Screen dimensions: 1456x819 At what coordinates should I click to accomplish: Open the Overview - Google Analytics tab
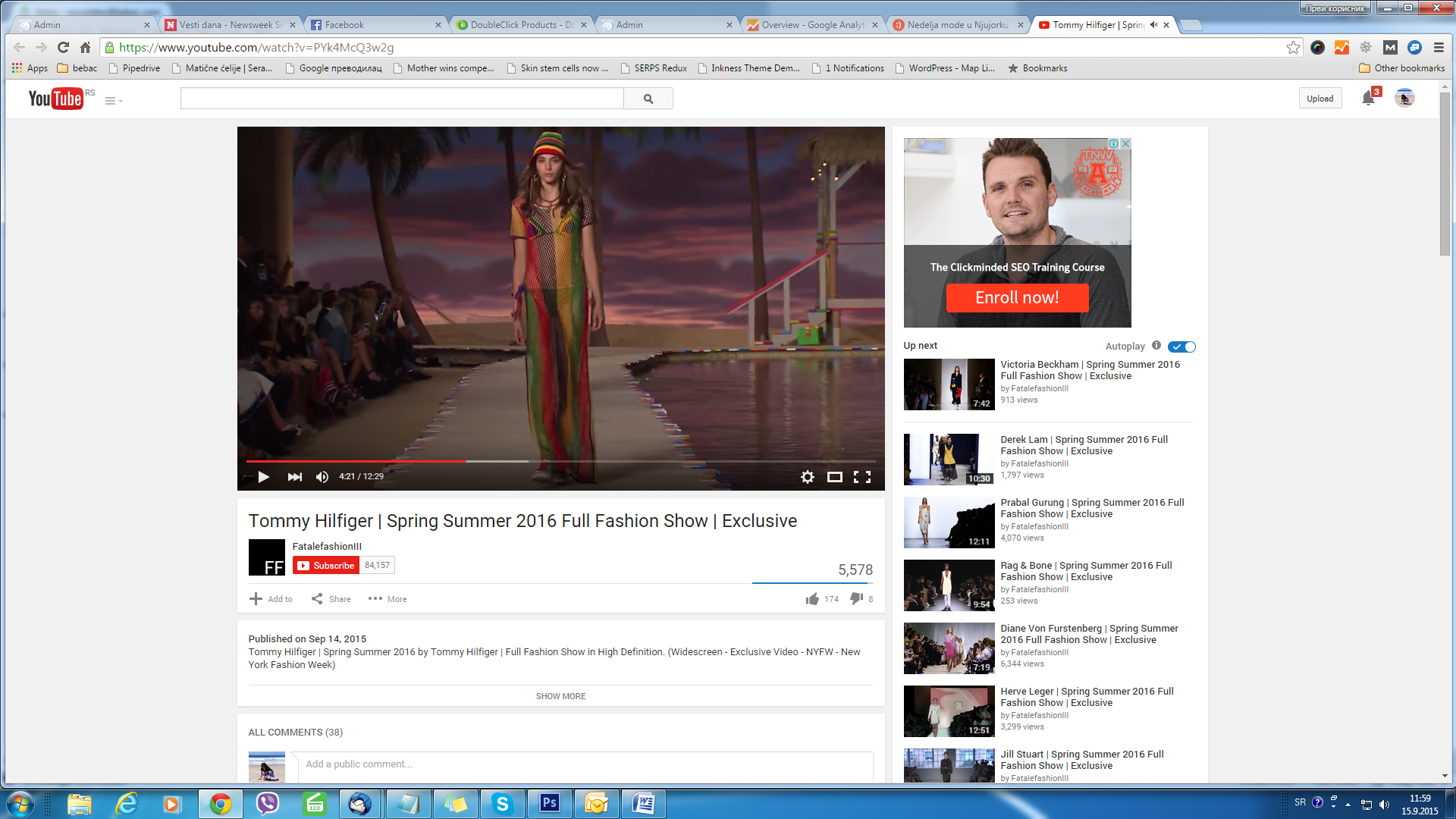pos(811,25)
